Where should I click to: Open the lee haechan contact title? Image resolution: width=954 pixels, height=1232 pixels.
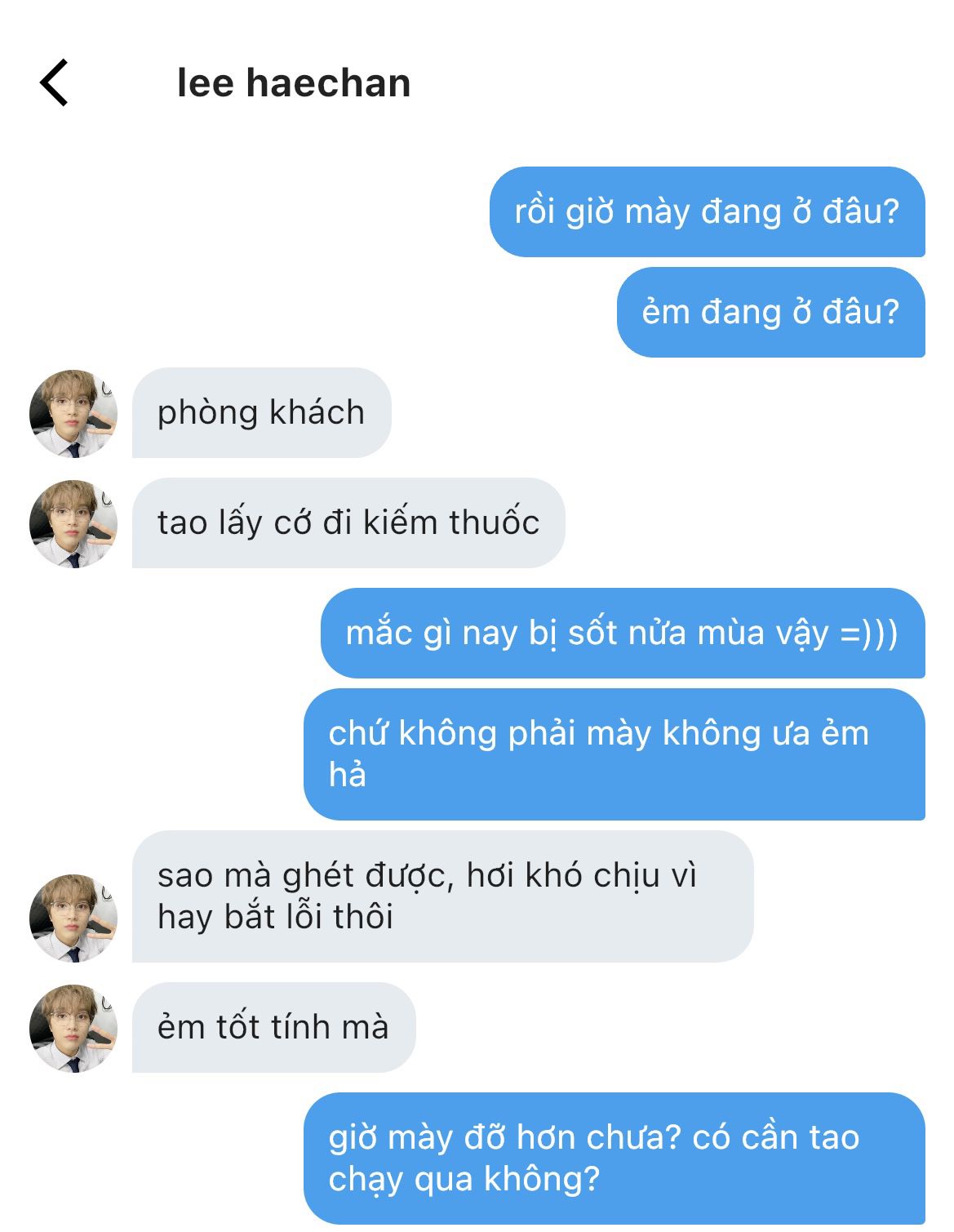pyautogui.click(x=294, y=83)
